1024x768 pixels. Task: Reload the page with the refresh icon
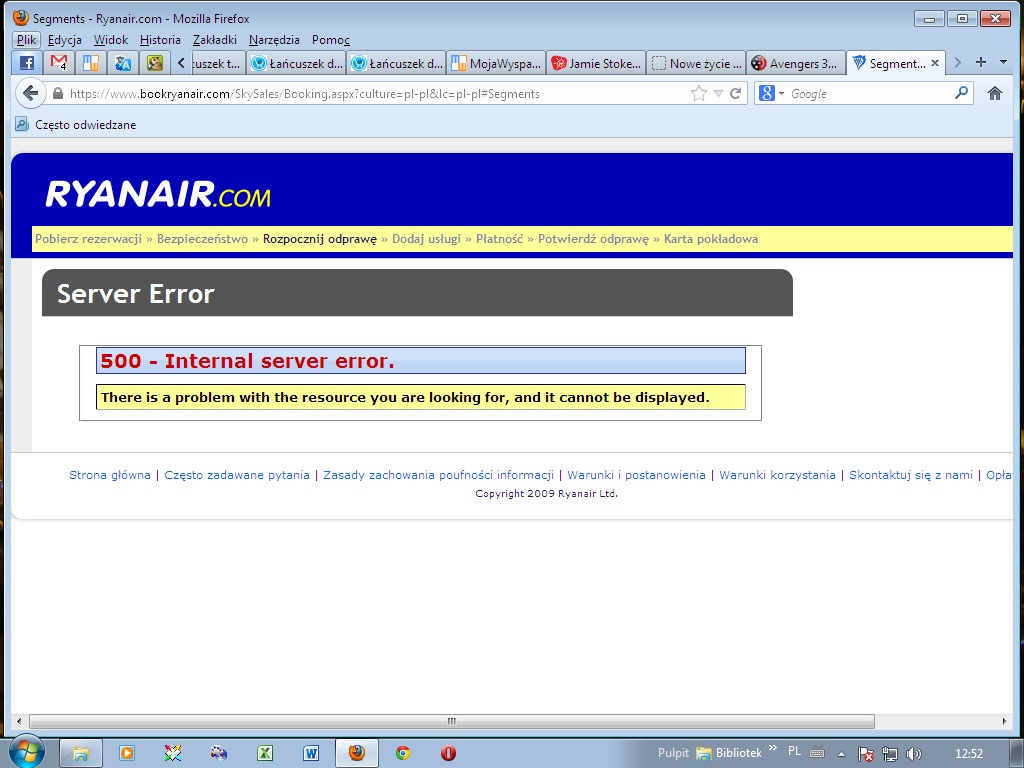tap(735, 93)
